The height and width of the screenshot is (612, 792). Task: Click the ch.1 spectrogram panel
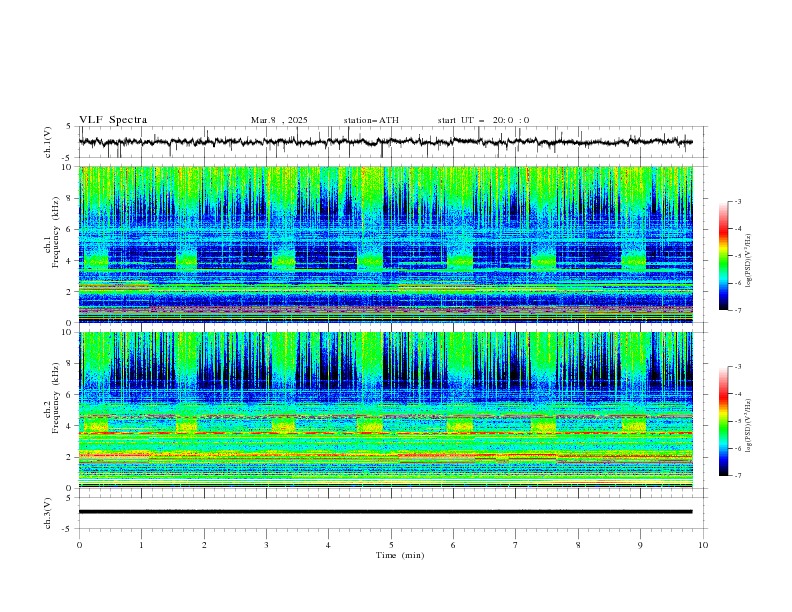385,244
